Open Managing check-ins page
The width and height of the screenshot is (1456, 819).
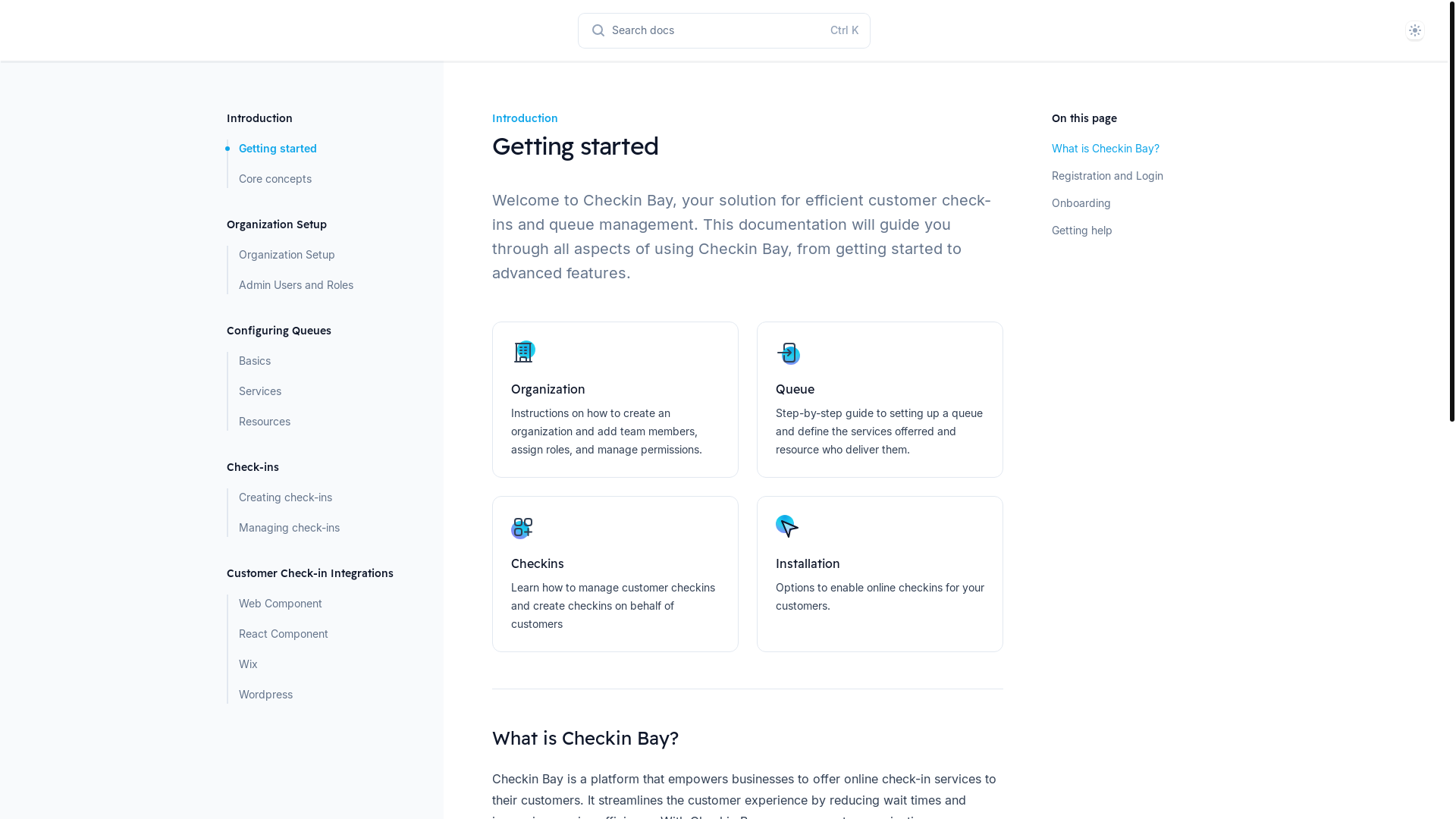(x=289, y=528)
